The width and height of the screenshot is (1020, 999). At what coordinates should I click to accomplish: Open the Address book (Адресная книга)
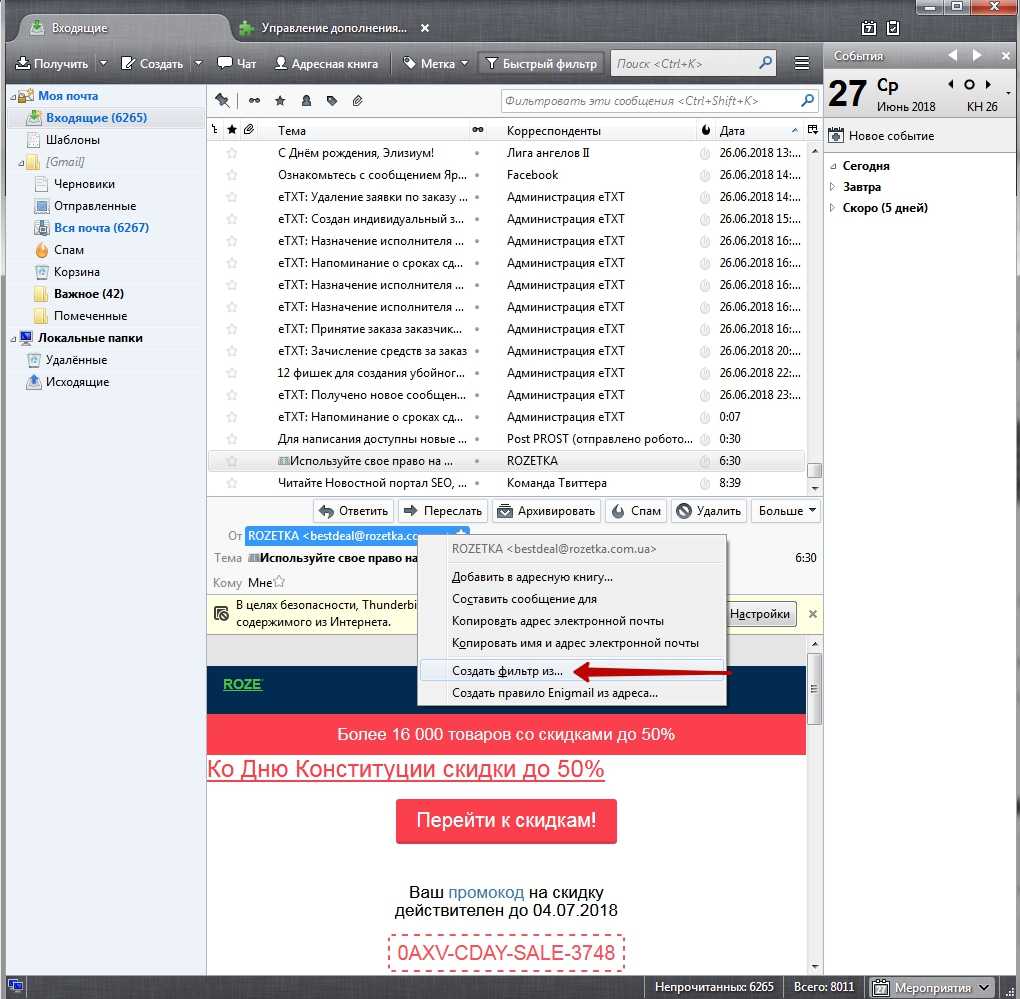coord(326,63)
